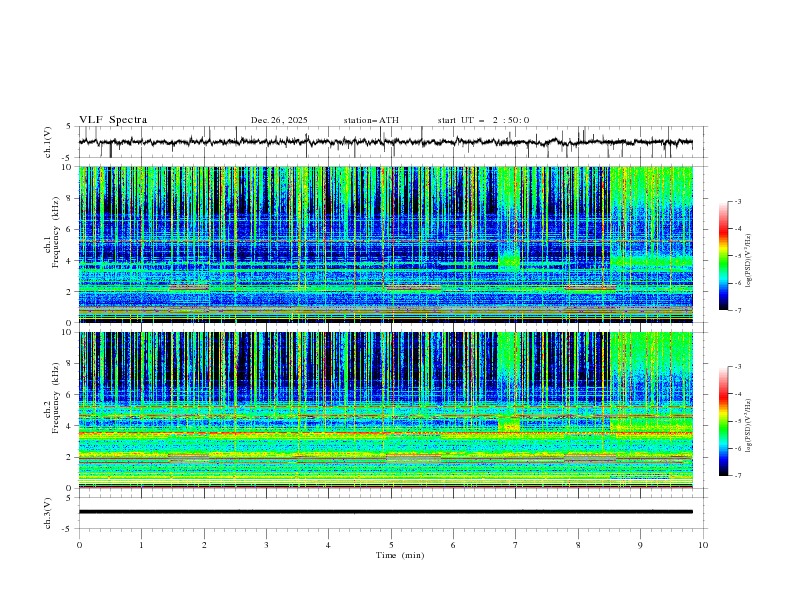This screenshot has height=612, width=792.
Task: Click the ch.2 spectrogram color bar
Action: [723, 421]
